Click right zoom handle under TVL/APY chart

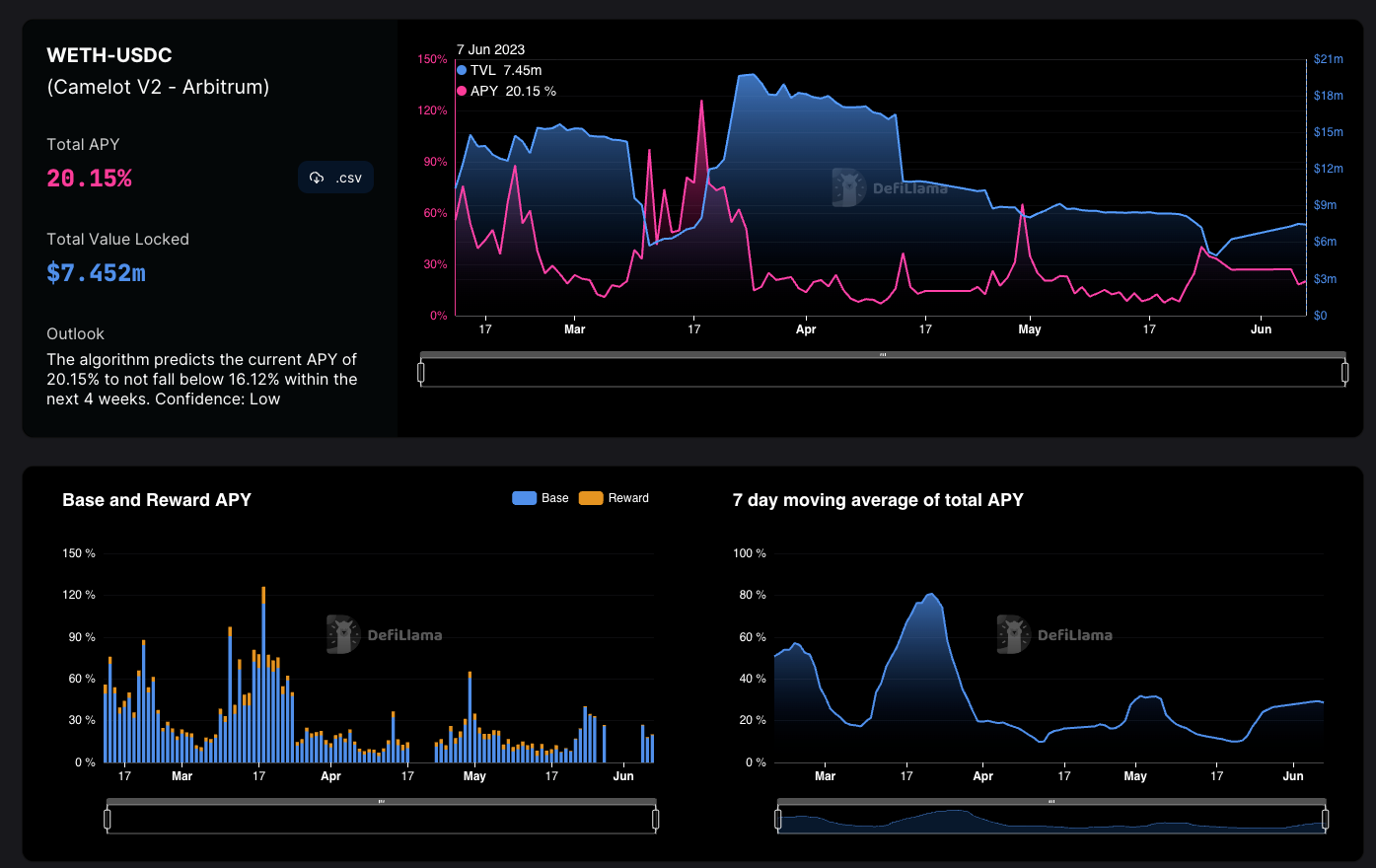click(x=1345, y=372)
